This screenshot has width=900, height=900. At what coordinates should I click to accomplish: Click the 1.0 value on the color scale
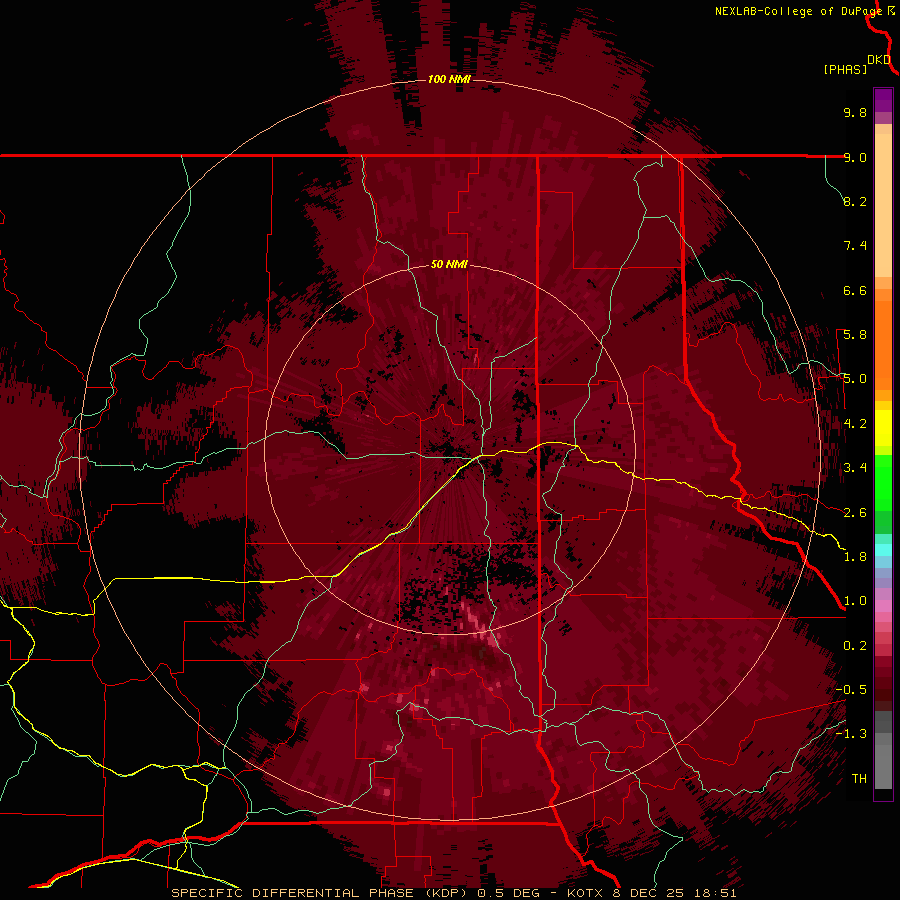[855, 601]
